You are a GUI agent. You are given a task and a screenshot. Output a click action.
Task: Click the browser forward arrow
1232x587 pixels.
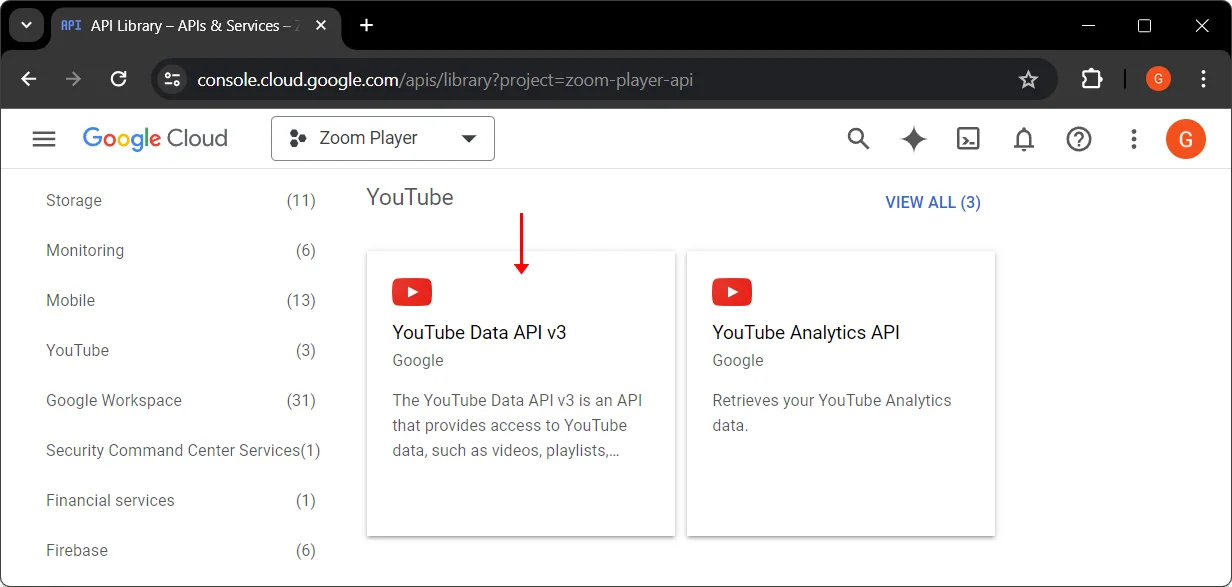[x=73, y=79]
